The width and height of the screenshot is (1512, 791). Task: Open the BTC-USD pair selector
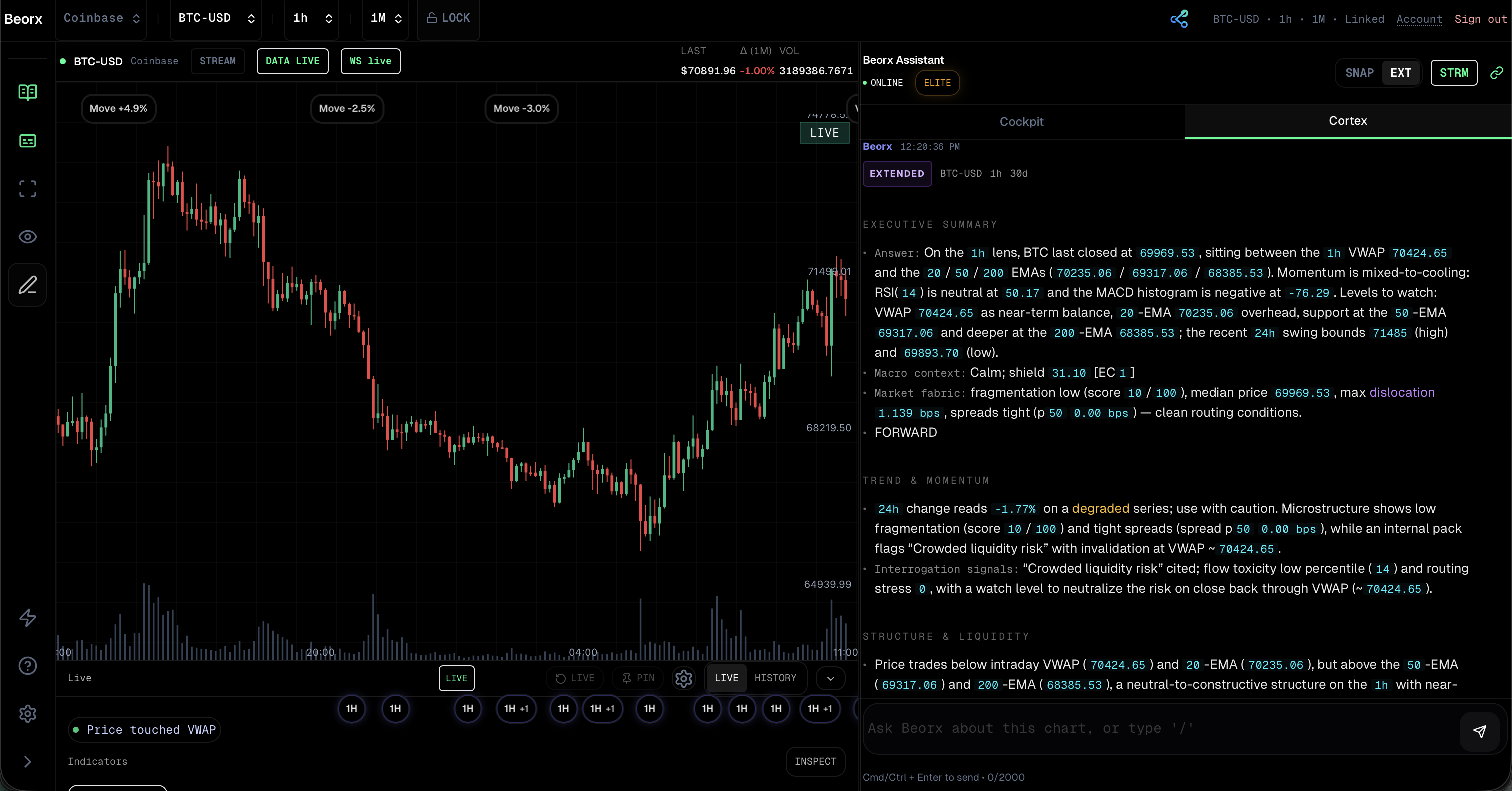click(x=216, y=19)
